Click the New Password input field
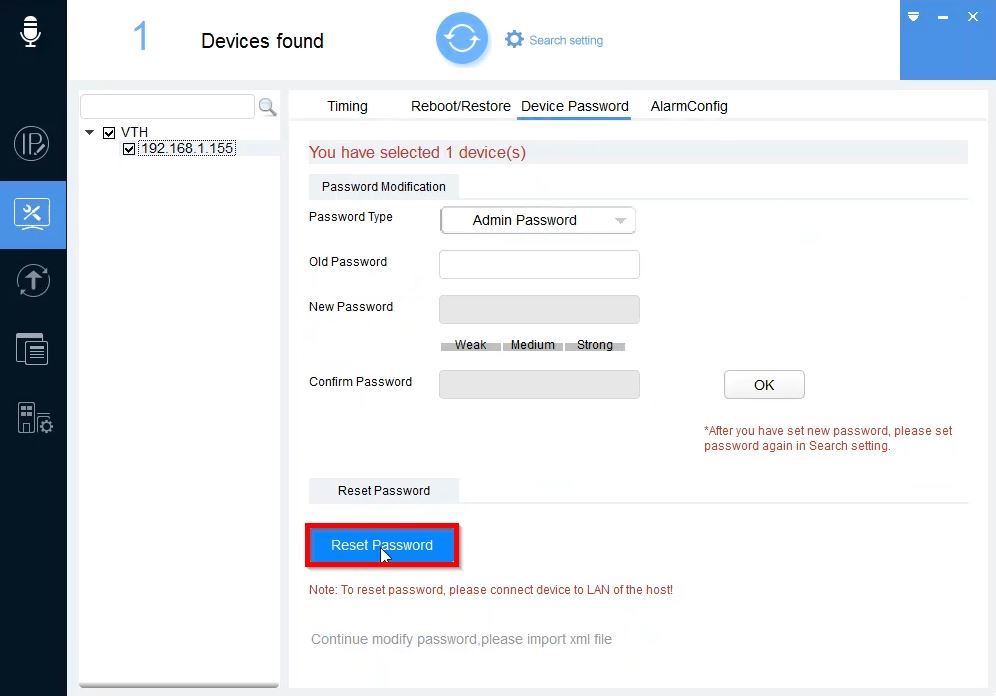 pyautogui.click(x=539, y=309)
